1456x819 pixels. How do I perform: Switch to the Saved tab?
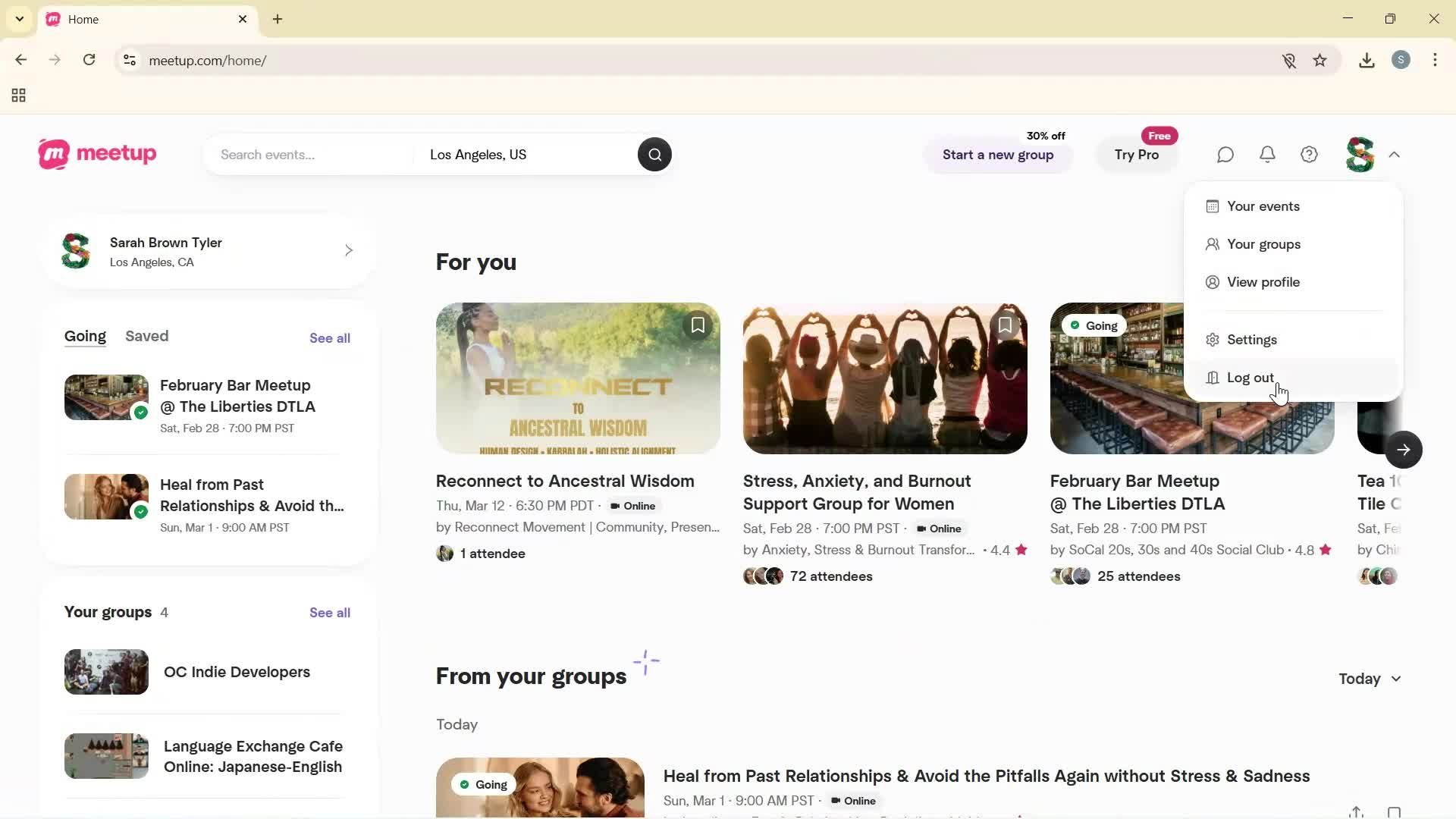146,336
